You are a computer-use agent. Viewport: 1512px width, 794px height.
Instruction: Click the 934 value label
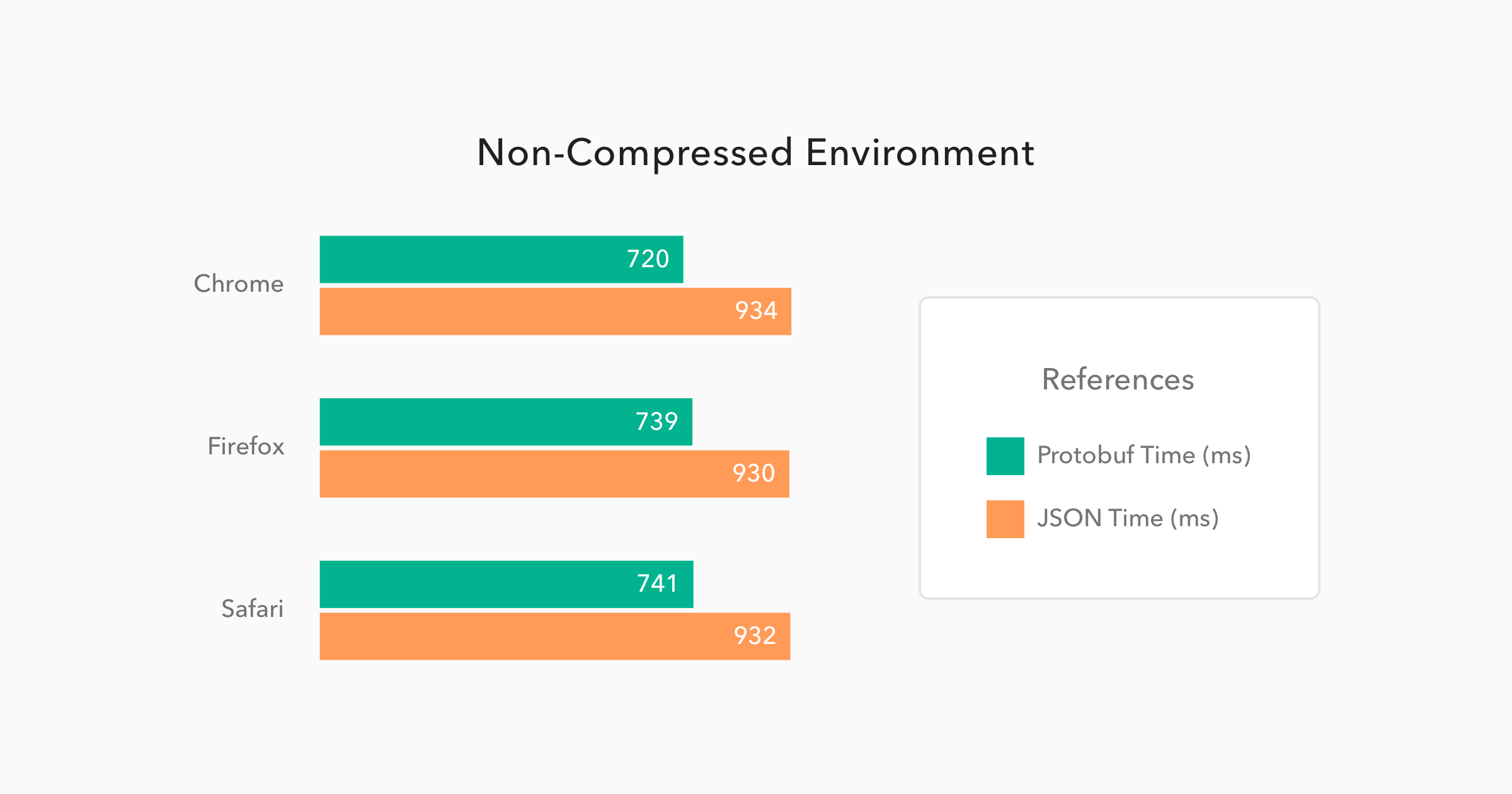click(x=756, y=311)
